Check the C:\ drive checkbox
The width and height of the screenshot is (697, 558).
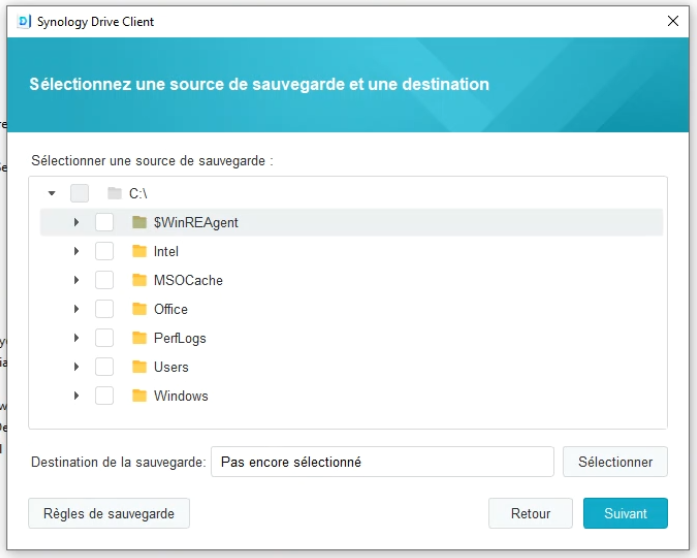(80, 193)
